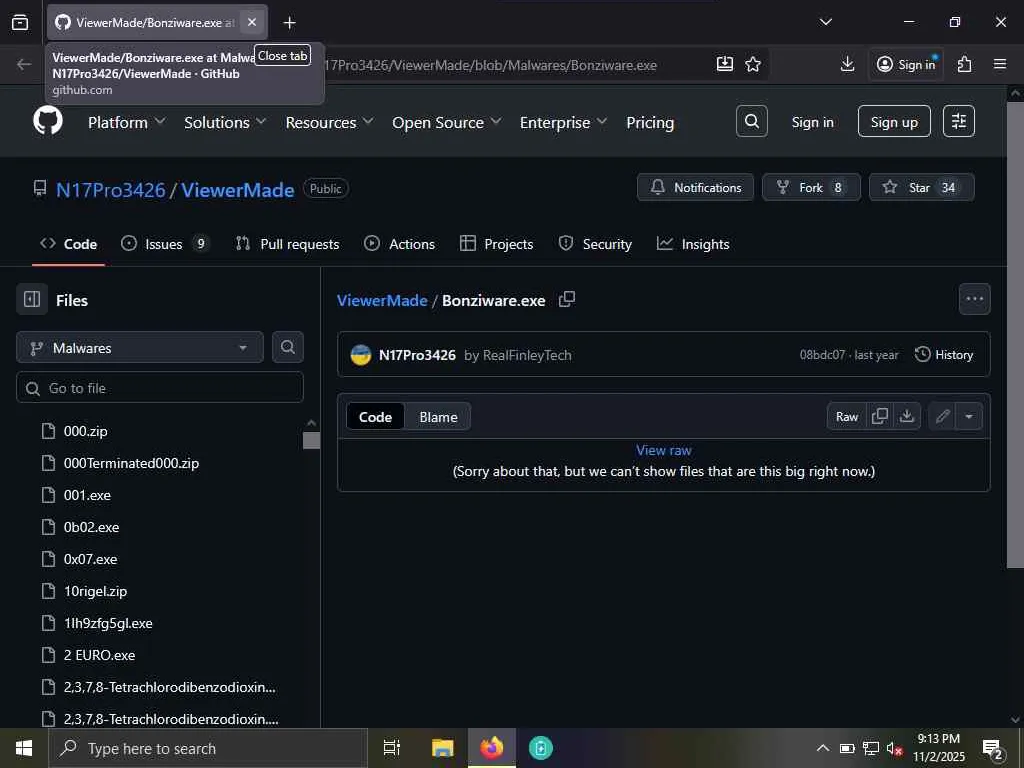Open 2 EURO.exe in file tree
Viewport: 1024px width, 768px height.
click(x=99, y=655)
